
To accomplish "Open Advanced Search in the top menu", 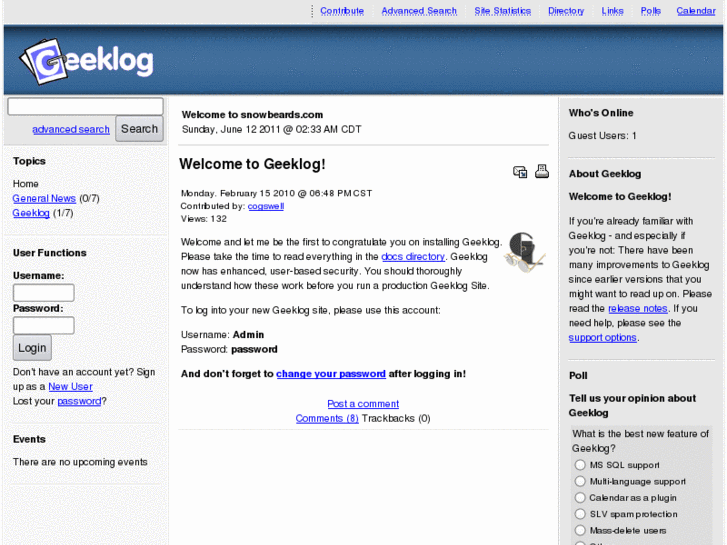I will tap(419, 11).
